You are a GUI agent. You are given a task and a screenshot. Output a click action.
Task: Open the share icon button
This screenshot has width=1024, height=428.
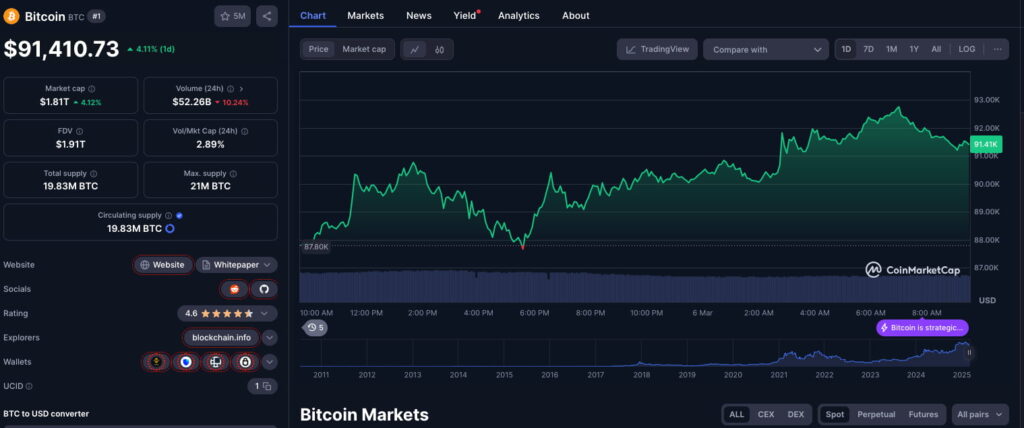[267, 16]
